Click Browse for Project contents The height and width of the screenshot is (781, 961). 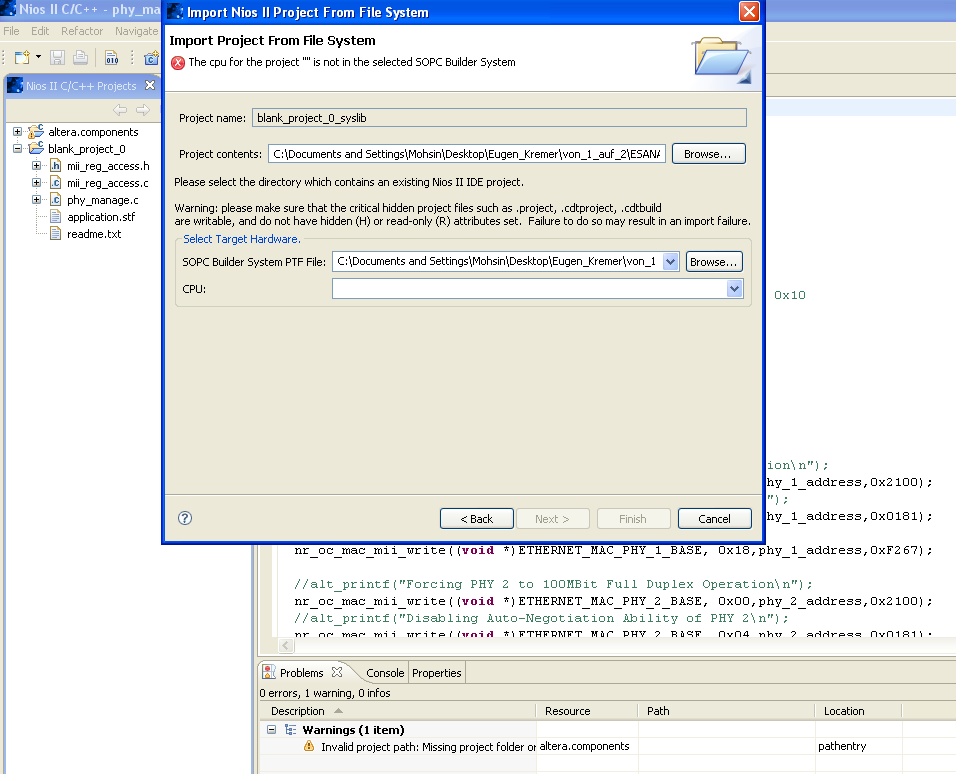click(x=708, y=154)
